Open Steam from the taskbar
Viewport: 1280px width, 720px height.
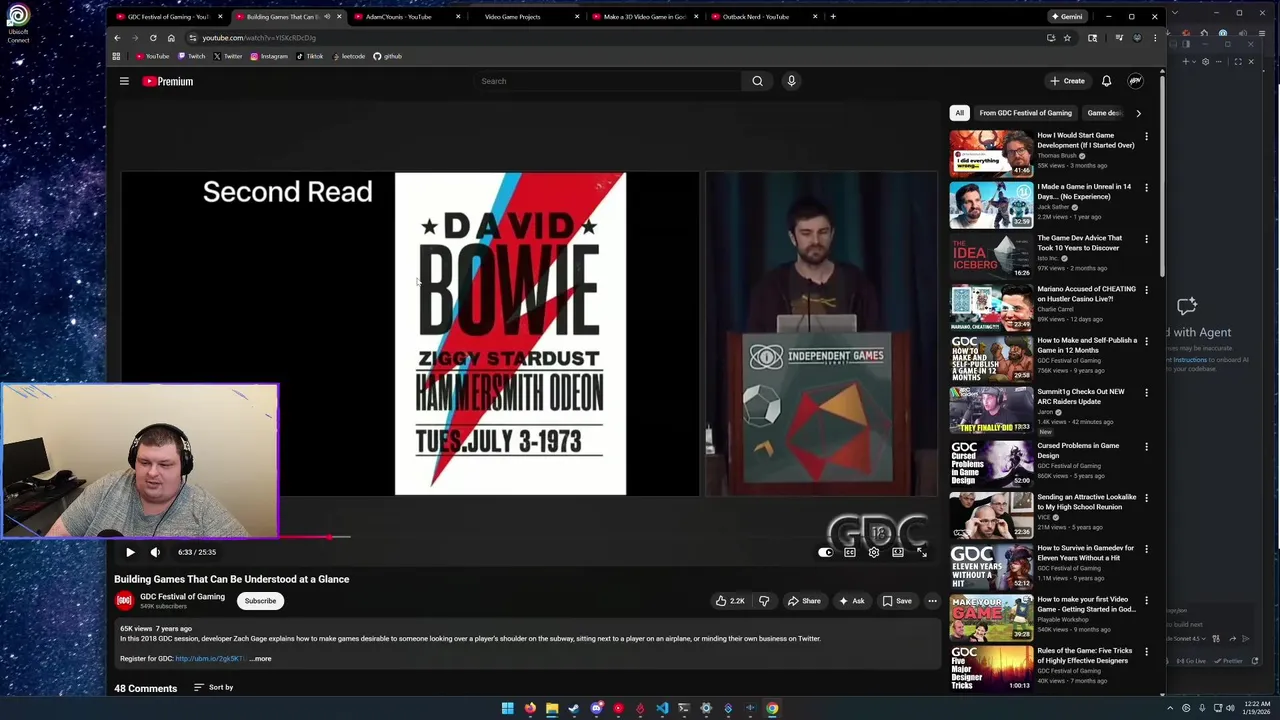point(574,708)
